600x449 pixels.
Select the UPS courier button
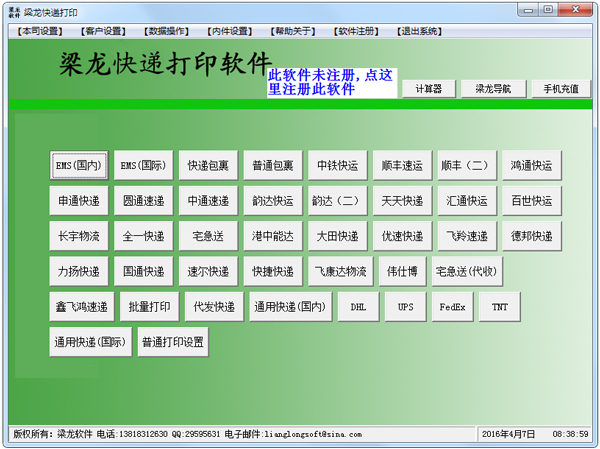click(x=406, y=307)
